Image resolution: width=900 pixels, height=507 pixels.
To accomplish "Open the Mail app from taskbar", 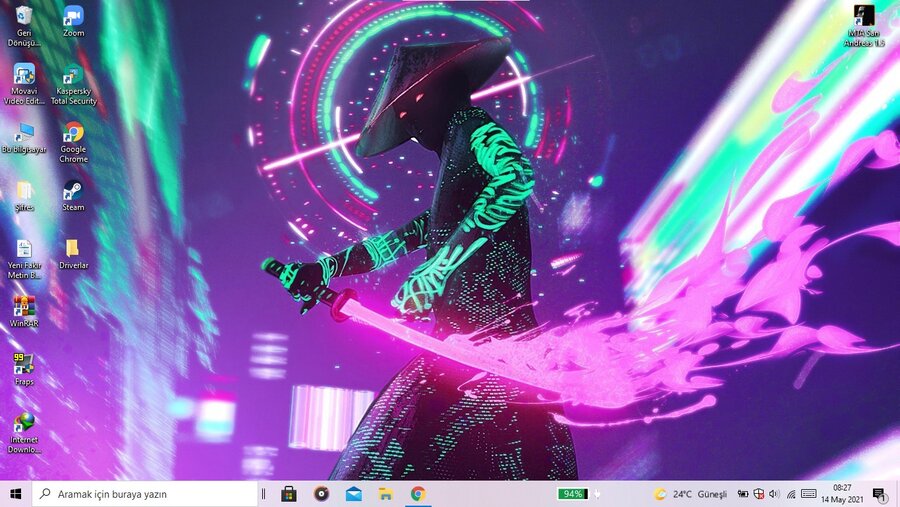I will coord(354,494).
